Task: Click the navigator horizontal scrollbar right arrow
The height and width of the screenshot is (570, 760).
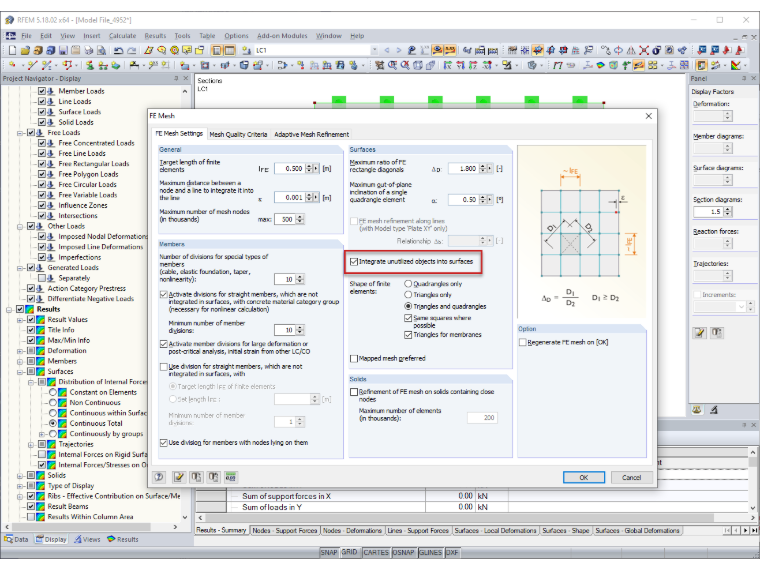Action: click(175, 526)
